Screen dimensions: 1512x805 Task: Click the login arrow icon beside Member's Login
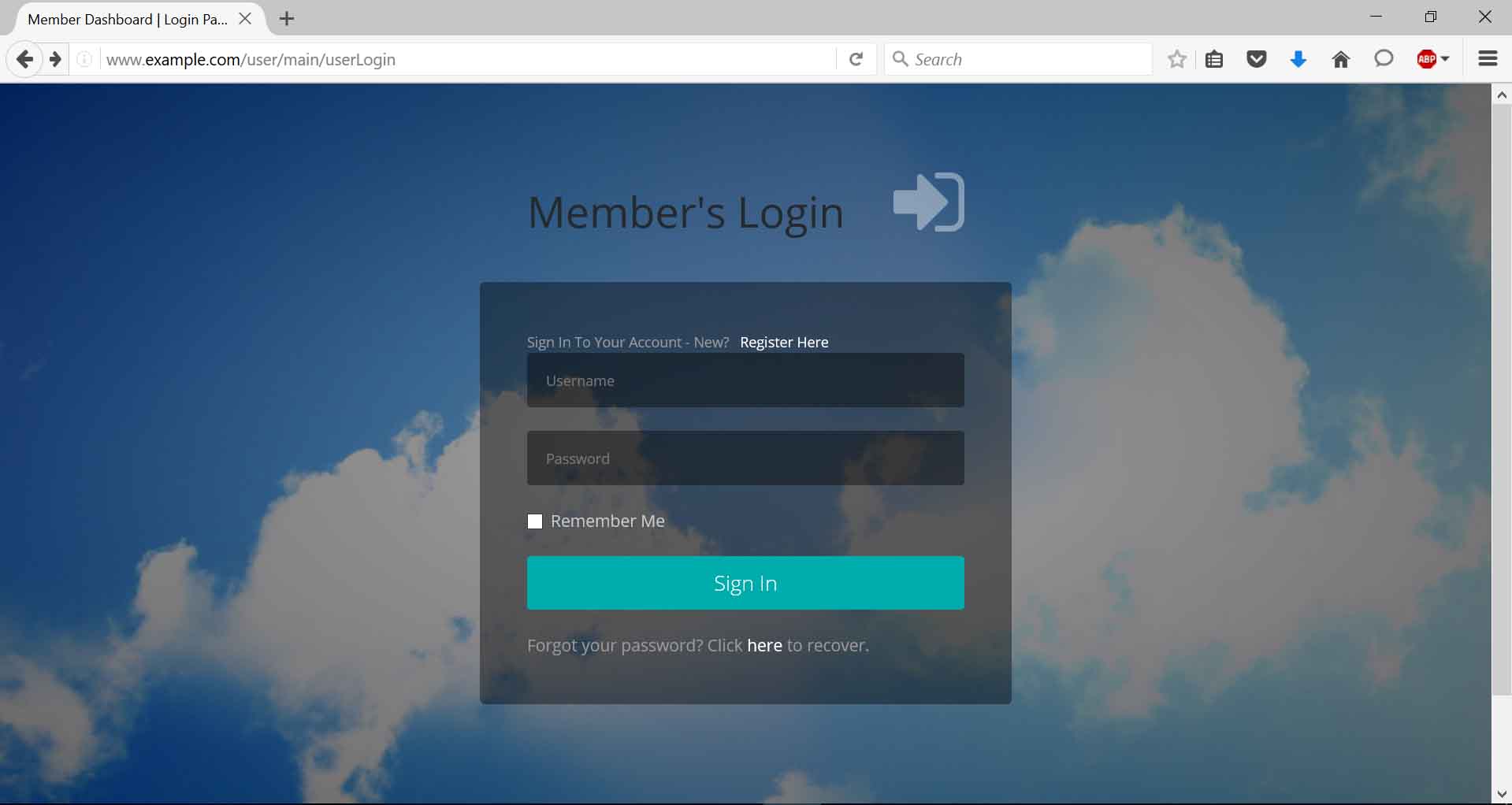[929, 202]
